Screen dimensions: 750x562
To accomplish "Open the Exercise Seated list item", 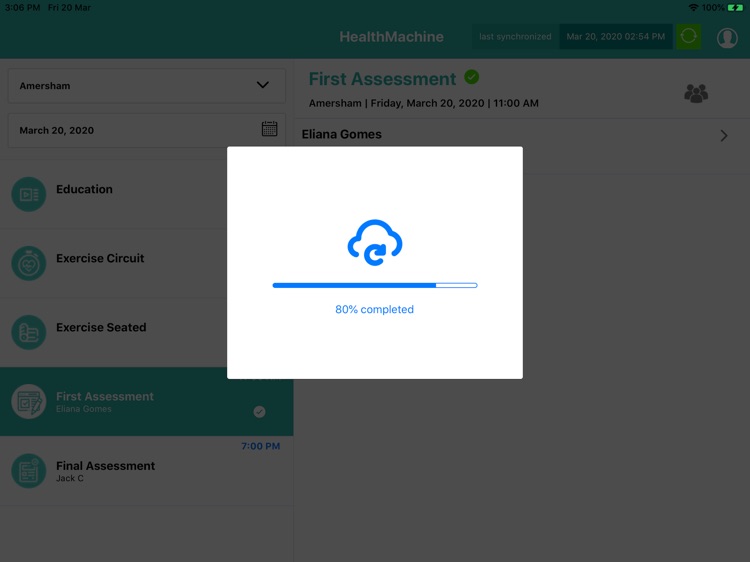I will tap(147, 332).
